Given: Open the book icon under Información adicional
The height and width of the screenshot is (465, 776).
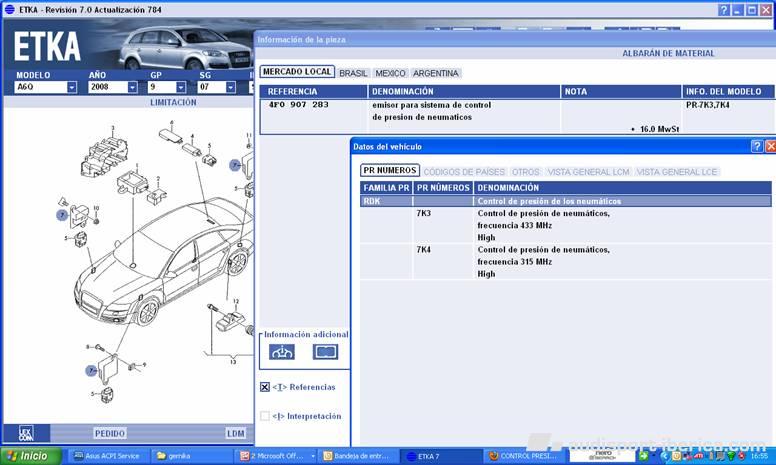Looking at the screenshot, I should [325, 352].
